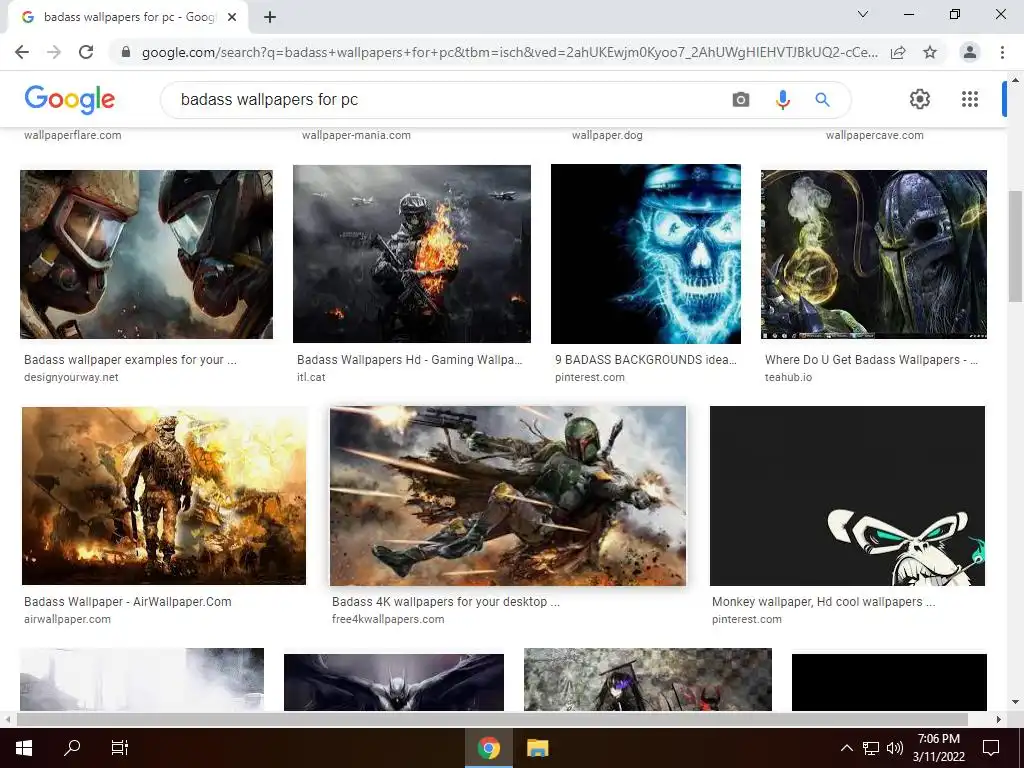Click the scrollbar down arrow

tap(1015, 703)
